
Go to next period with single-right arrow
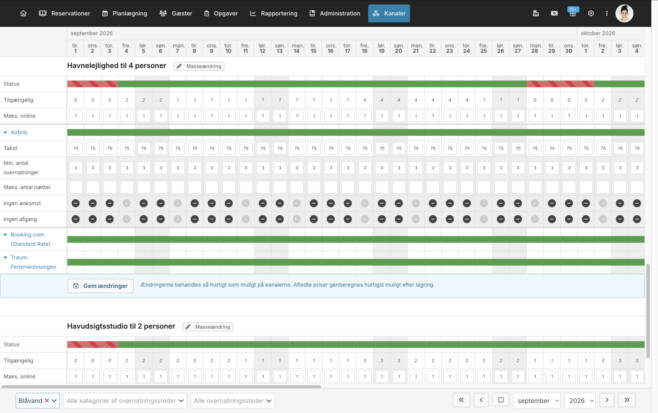click(607, 400)
